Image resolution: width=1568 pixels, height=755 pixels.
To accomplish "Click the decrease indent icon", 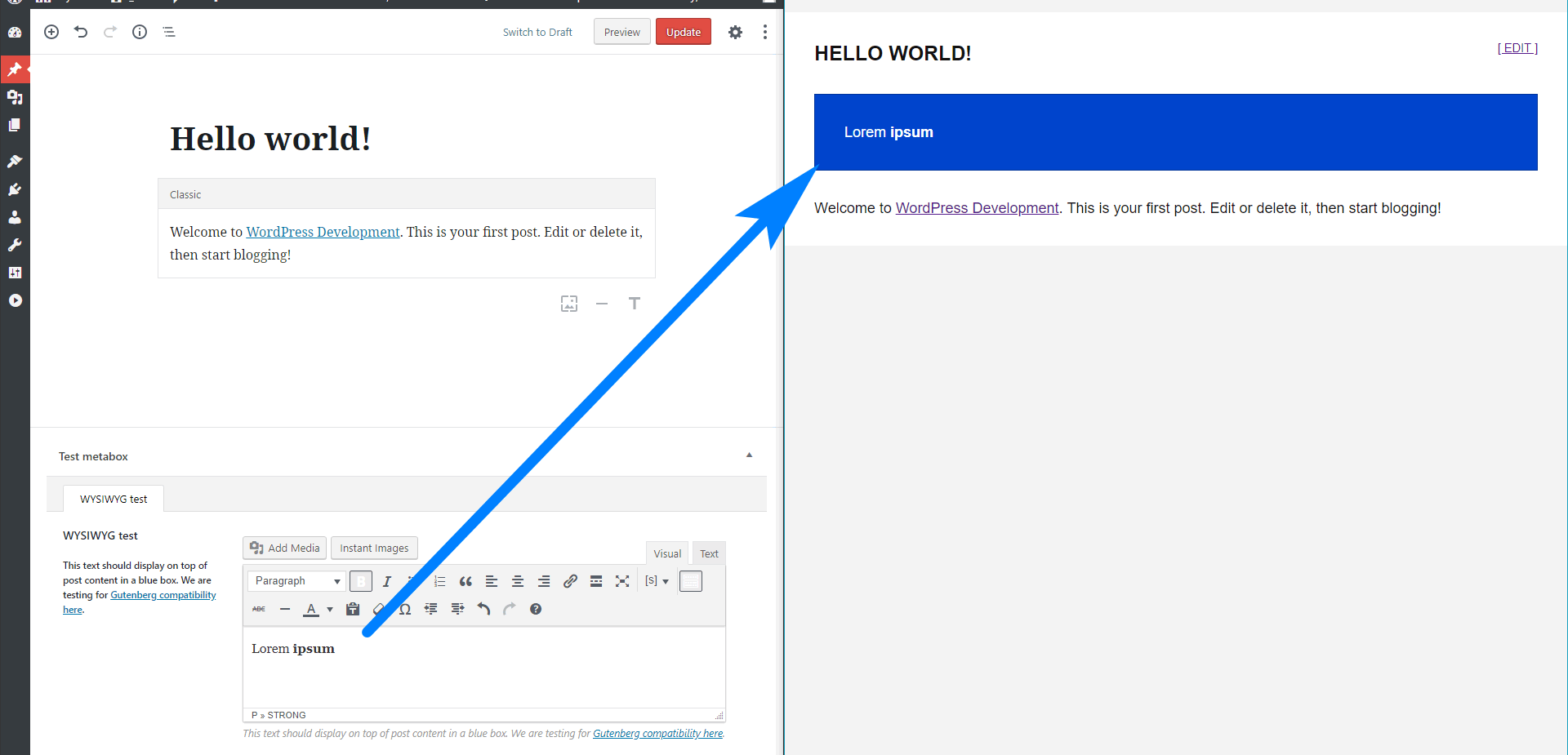I will [x=431, y=609].
